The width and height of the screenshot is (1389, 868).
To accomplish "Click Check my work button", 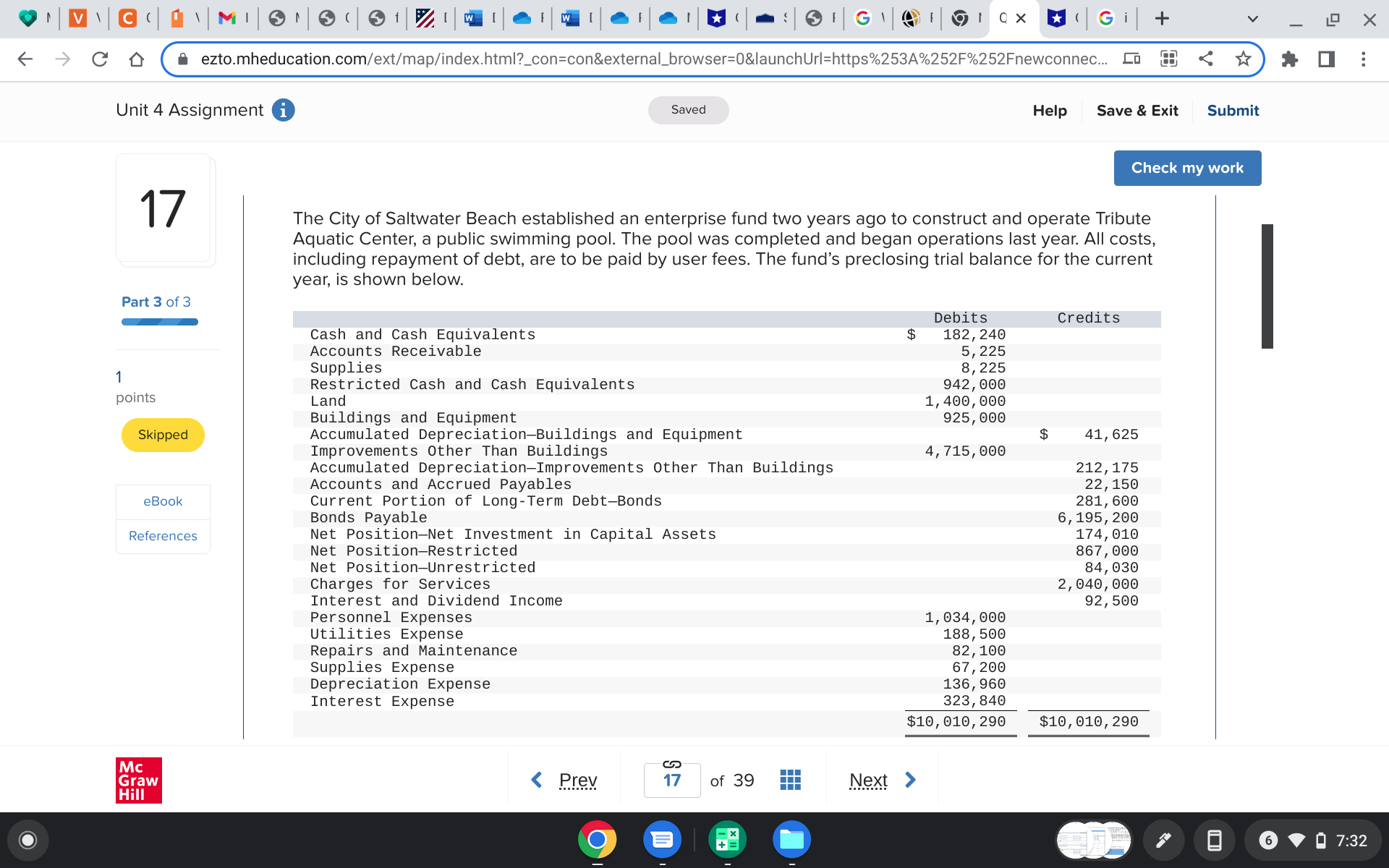I will click(1187, 168).
